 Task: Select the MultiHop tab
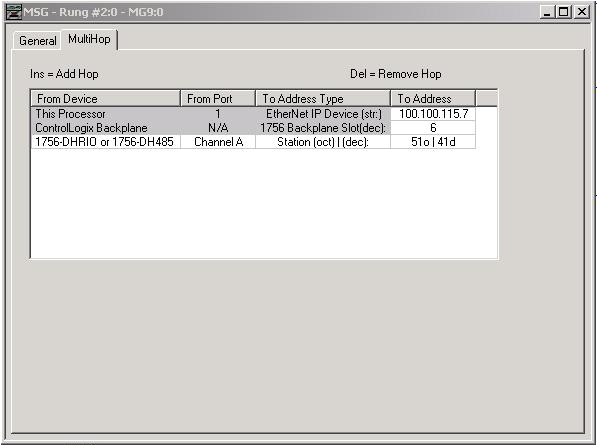click(89, 39)
